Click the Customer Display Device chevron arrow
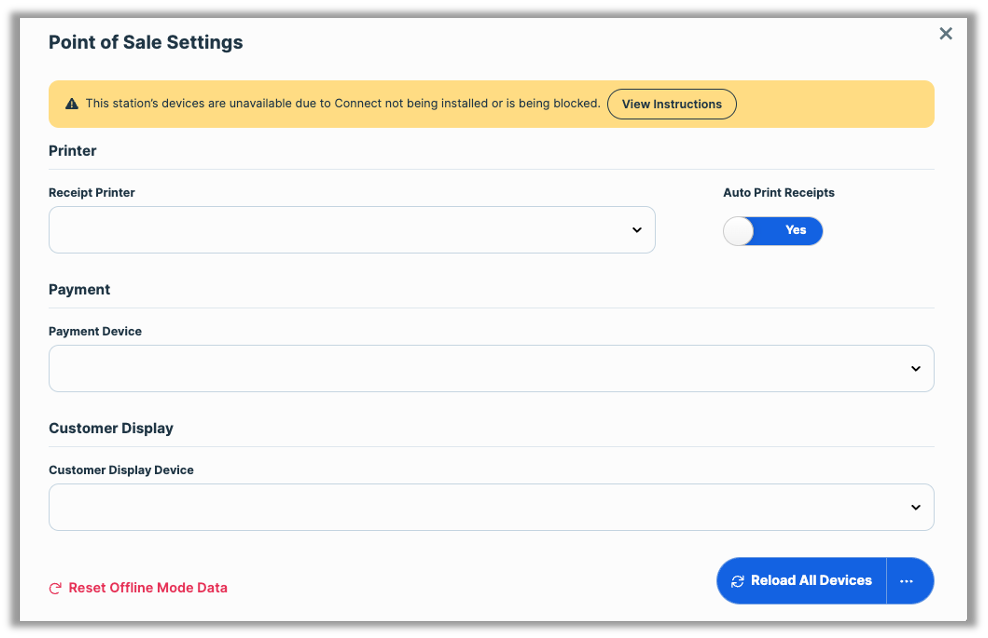The image size is (988, 638). tap(915, 508)
